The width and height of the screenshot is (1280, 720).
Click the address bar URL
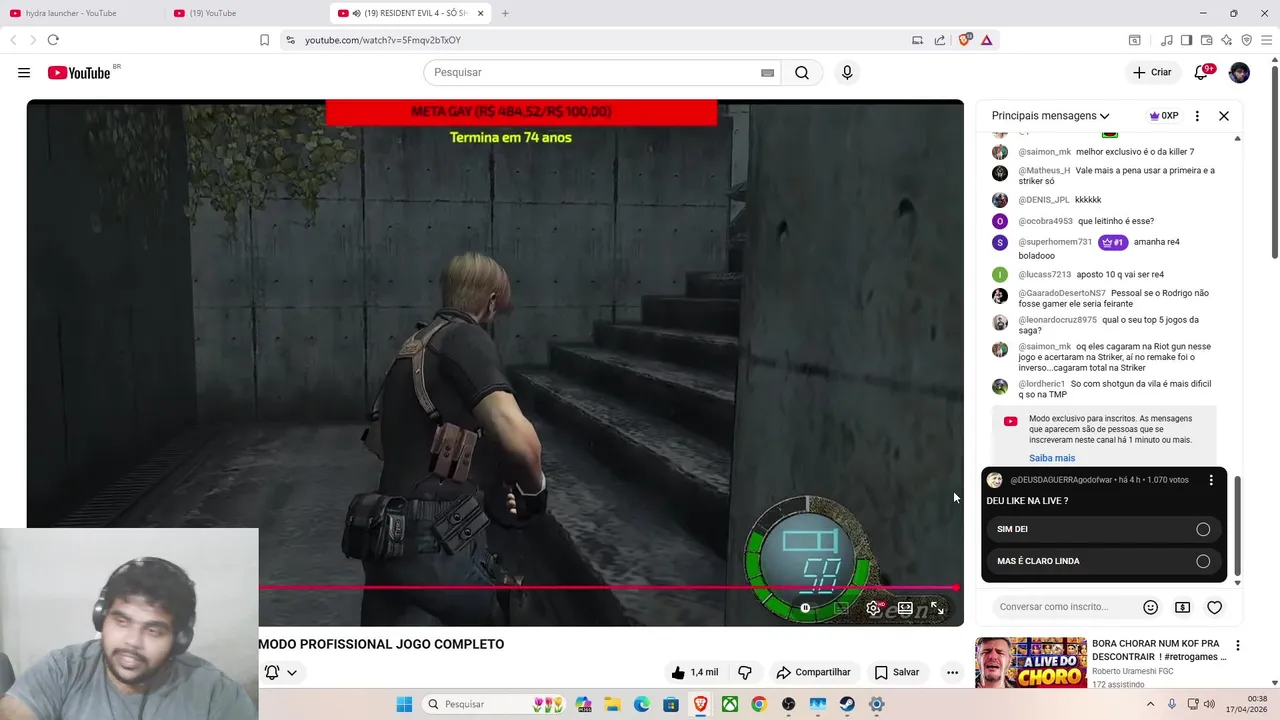pos(383,40)
